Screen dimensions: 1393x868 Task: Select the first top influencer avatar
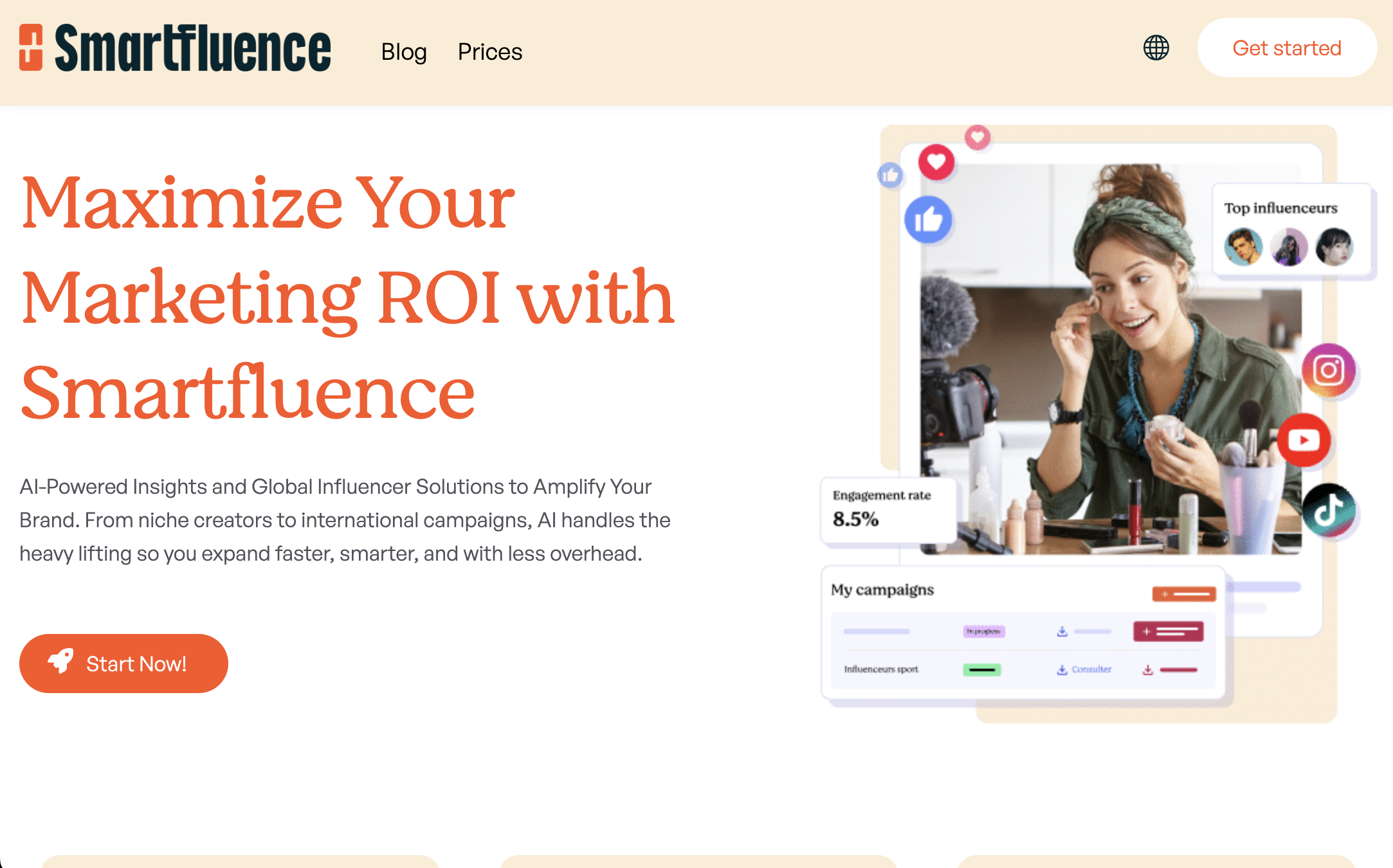[1243, 247]
